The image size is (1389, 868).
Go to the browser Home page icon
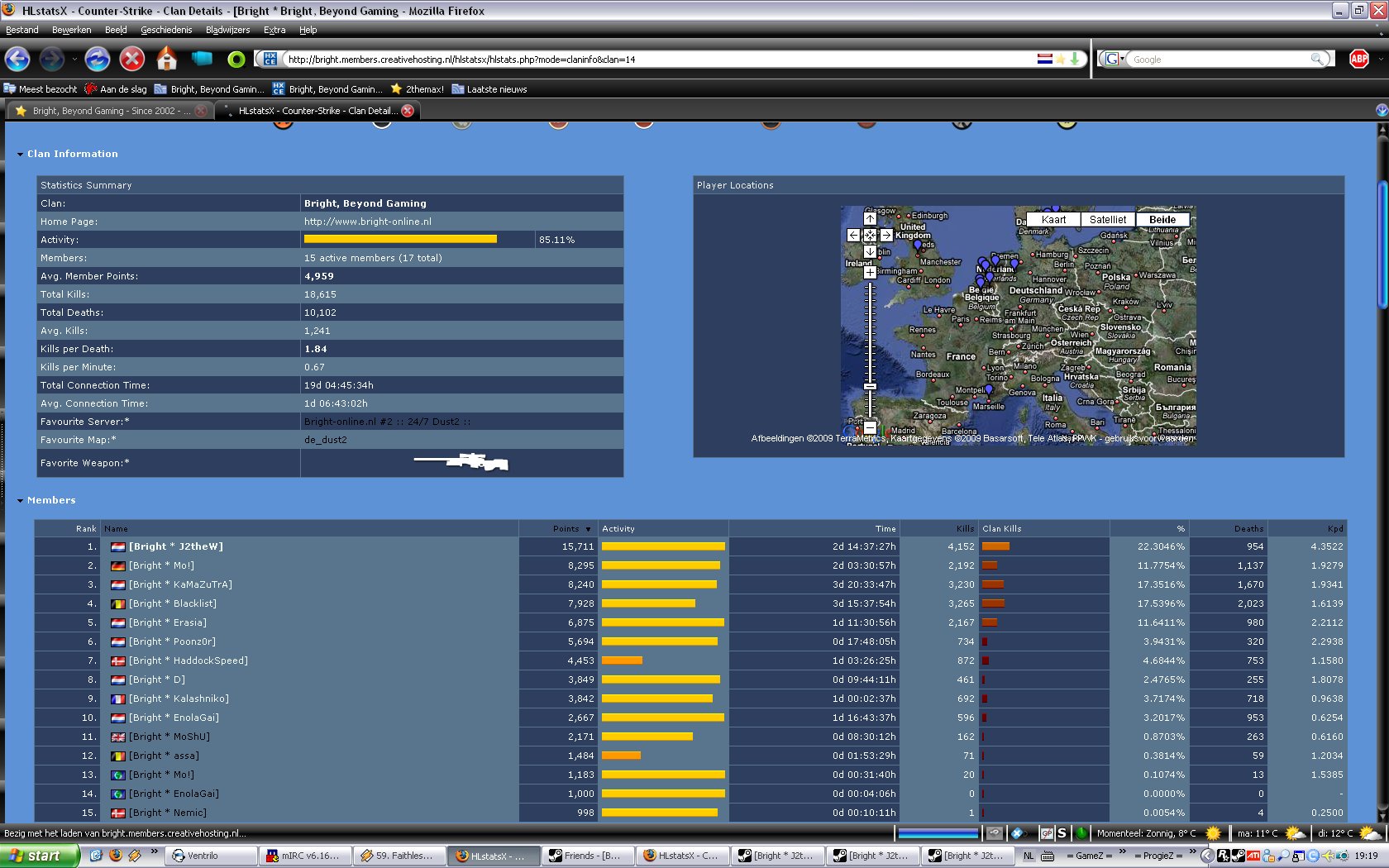pos(166,60)
